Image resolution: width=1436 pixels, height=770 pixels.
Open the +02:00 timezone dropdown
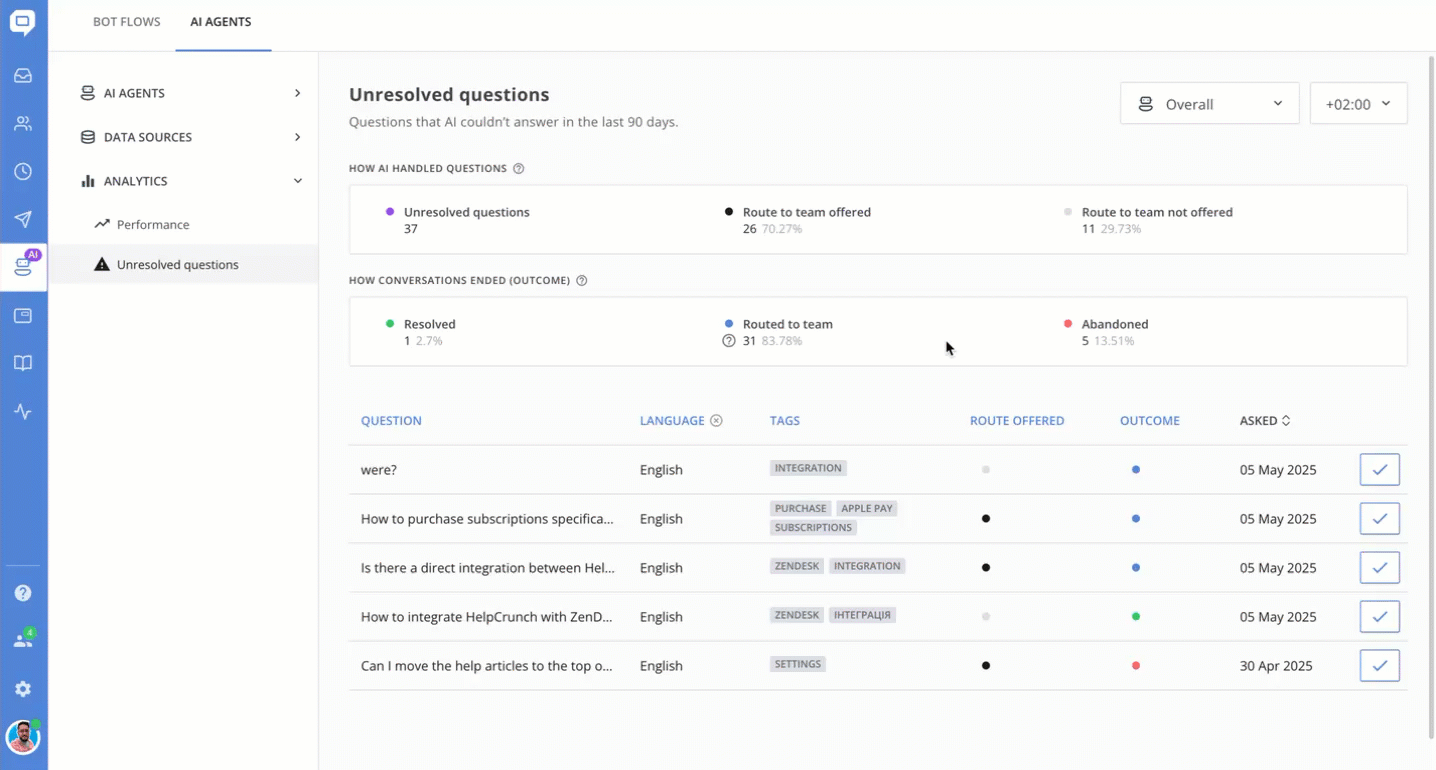1358,104
